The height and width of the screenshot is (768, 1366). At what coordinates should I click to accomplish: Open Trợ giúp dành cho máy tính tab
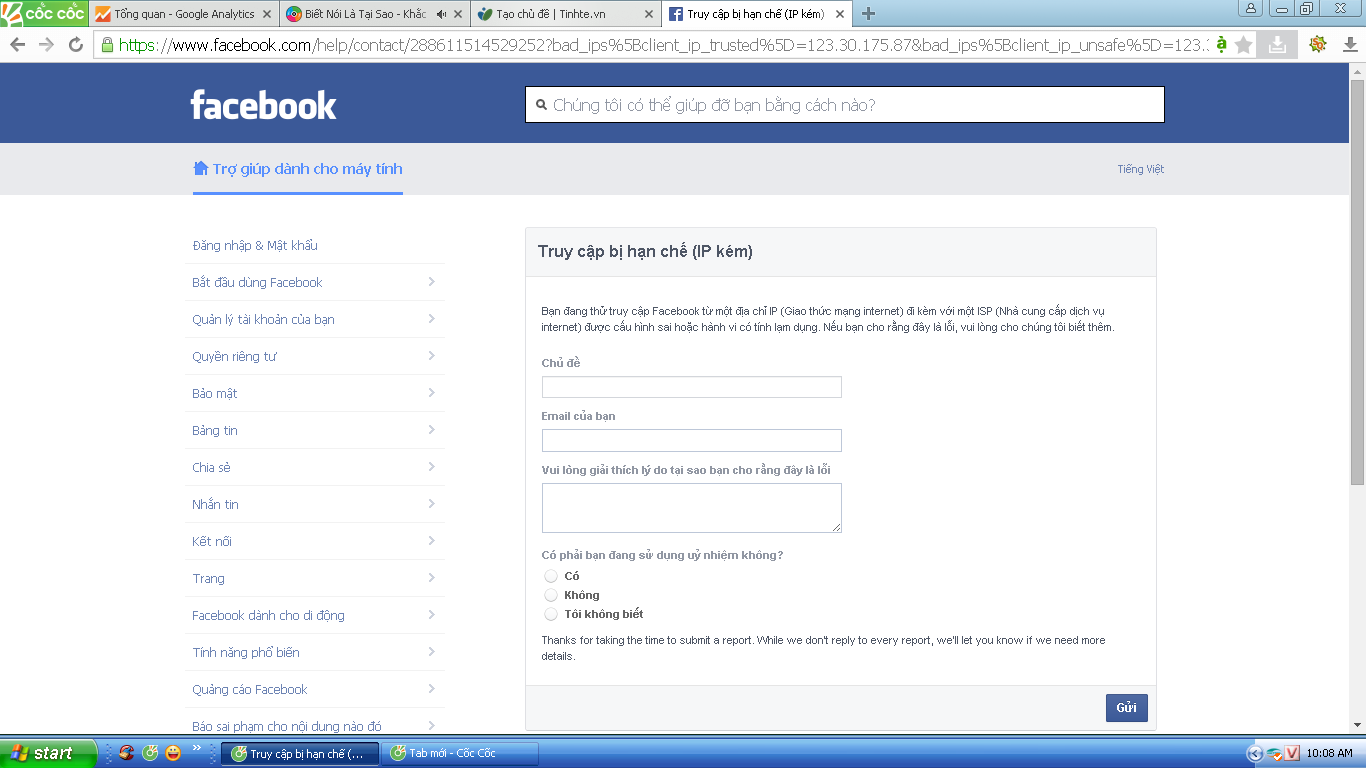[298, 169]
